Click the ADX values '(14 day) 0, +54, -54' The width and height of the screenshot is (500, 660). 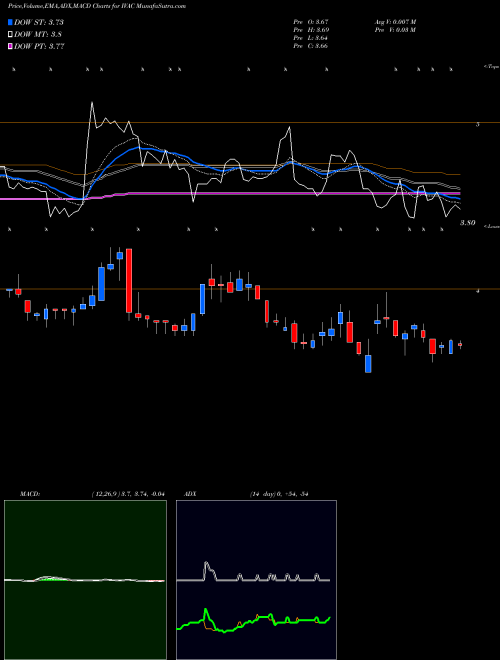pos(279,494)
